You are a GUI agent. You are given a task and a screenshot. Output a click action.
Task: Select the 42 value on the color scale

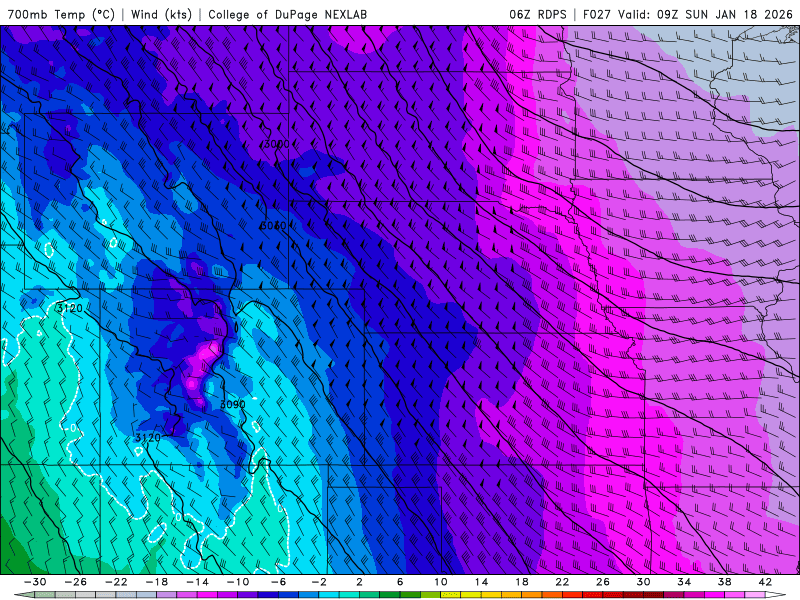coord(765,582)
